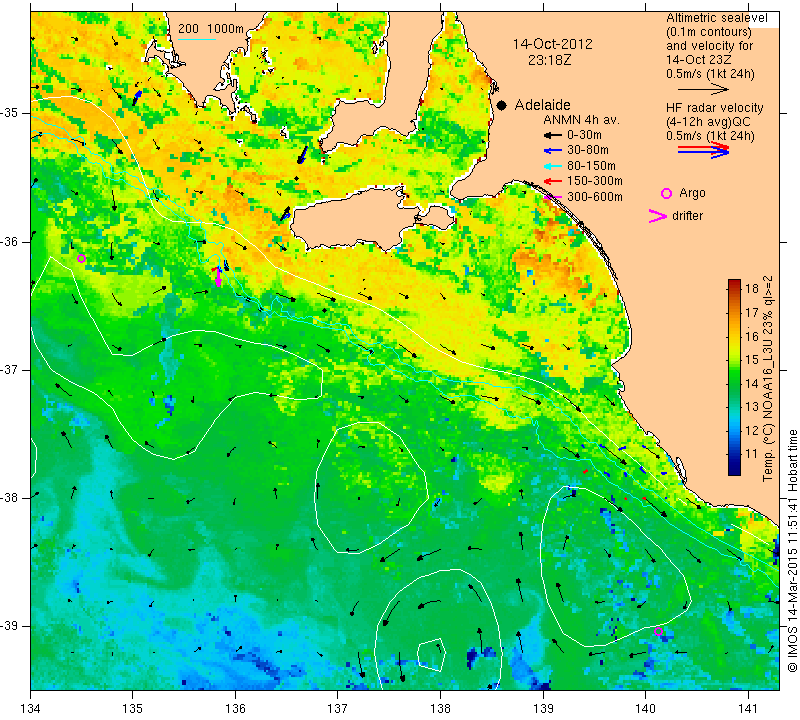Click latitude label -38 on left axis
This screenshot has width=800, height=720.
11,498
